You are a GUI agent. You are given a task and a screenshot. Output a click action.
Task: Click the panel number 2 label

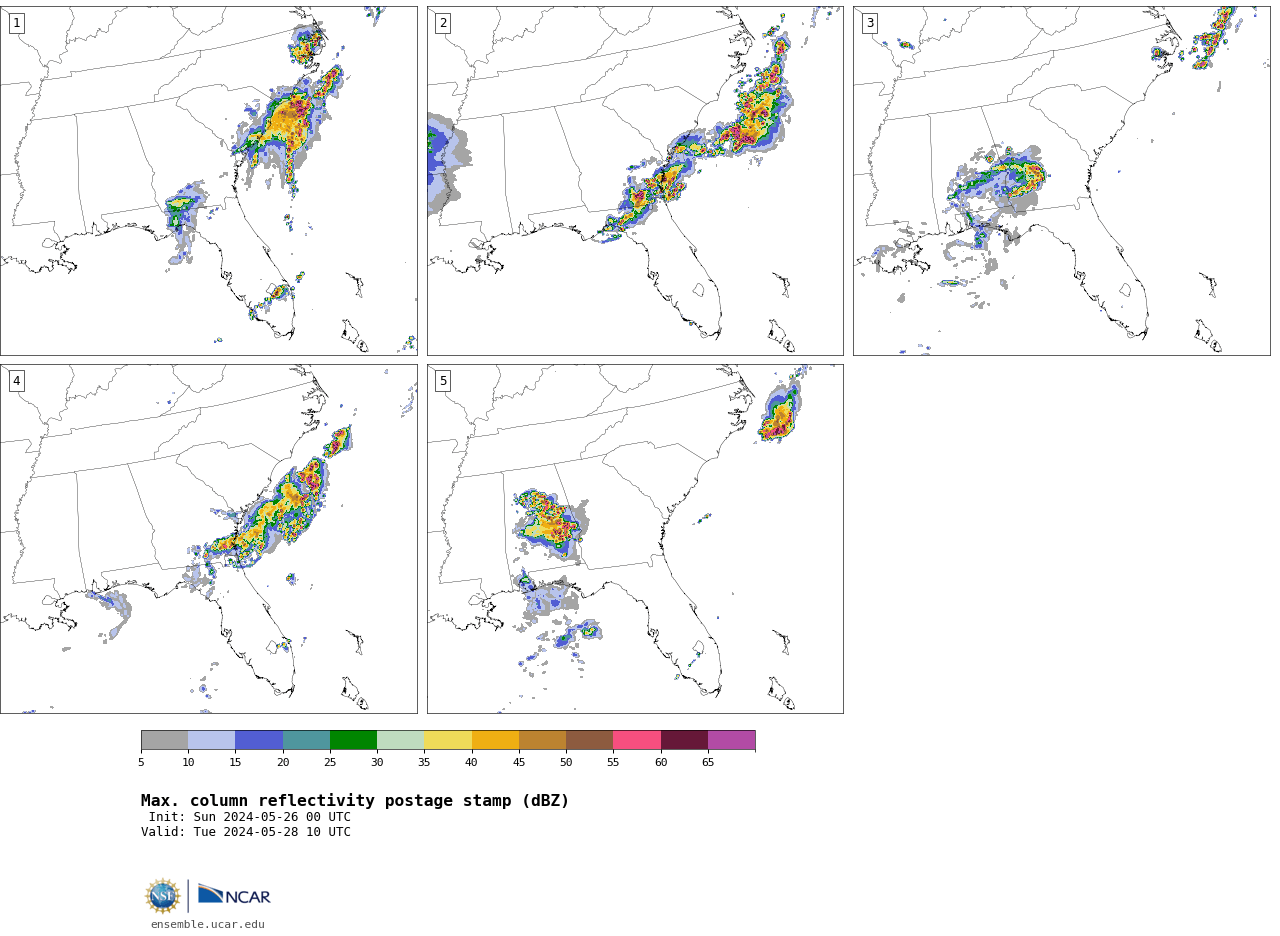[443, 23]
